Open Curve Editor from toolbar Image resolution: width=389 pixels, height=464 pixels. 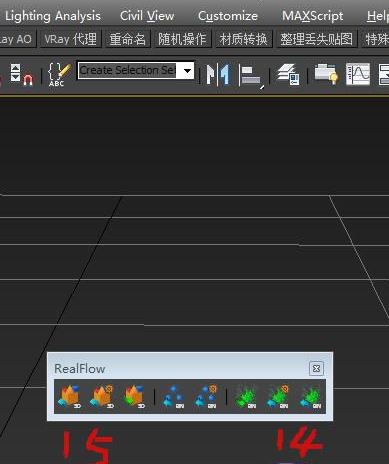358,74
